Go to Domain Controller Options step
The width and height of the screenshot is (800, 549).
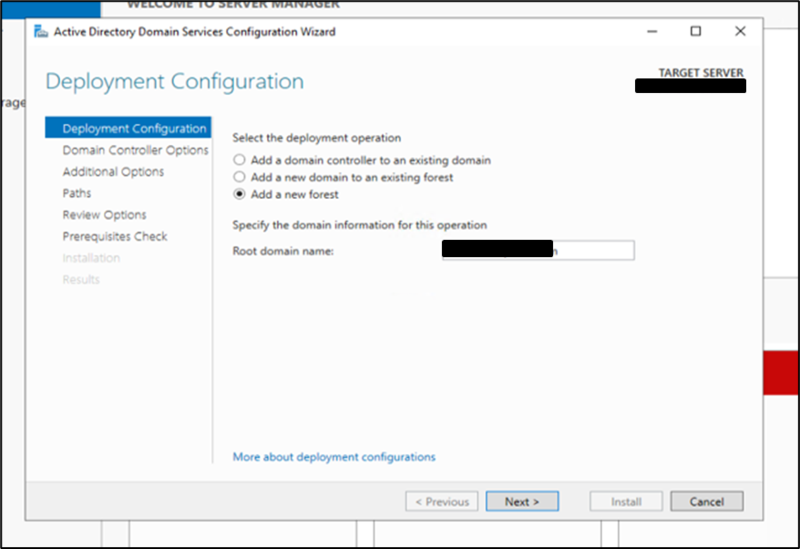(135, 150)
